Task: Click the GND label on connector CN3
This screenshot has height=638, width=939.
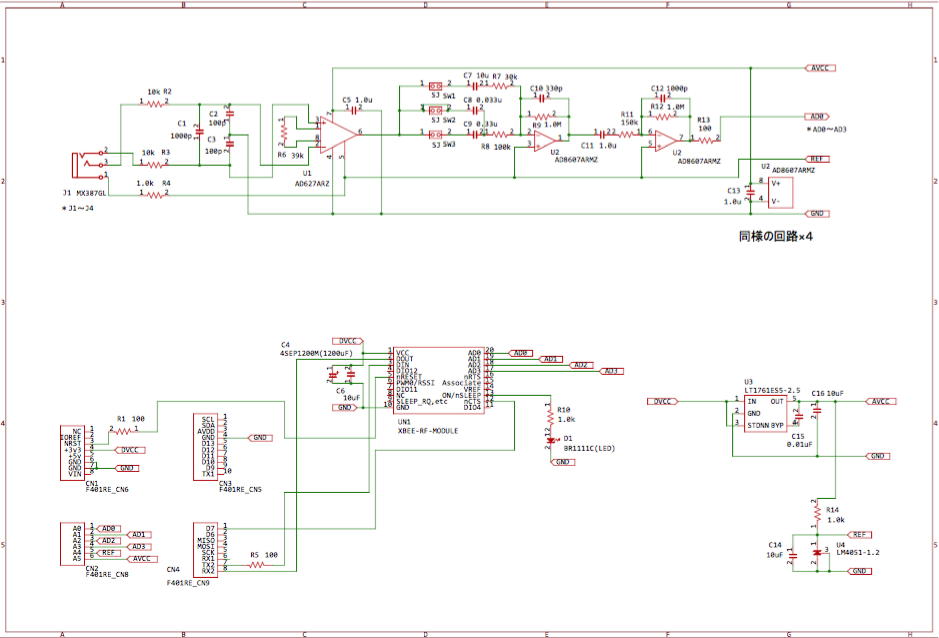Action: 260,438
